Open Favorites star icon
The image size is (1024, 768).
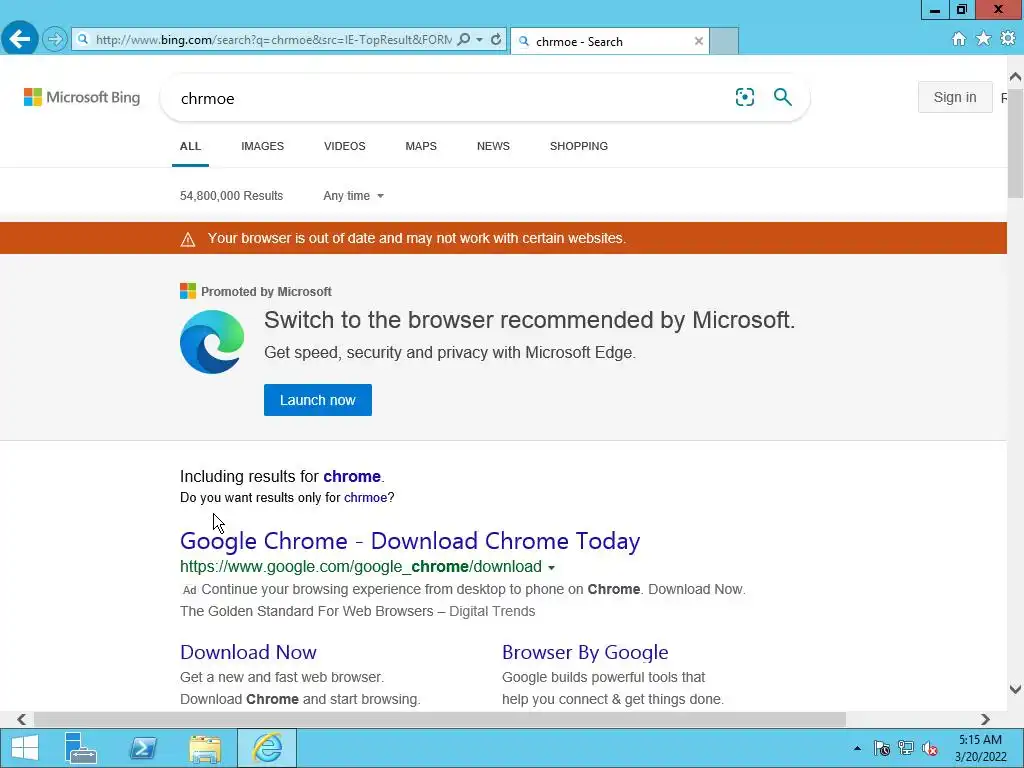coord(984,39)
